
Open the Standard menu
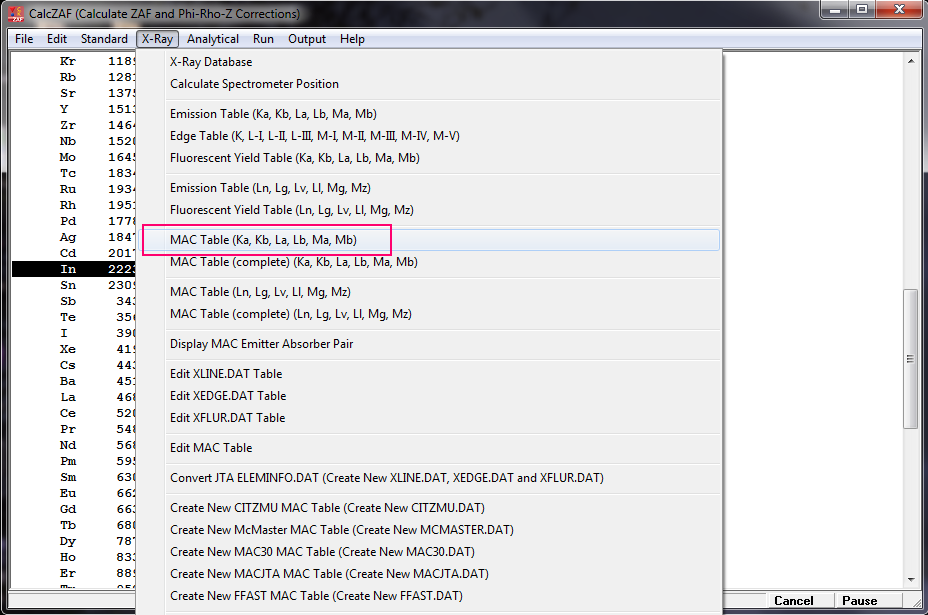[104, 39]
